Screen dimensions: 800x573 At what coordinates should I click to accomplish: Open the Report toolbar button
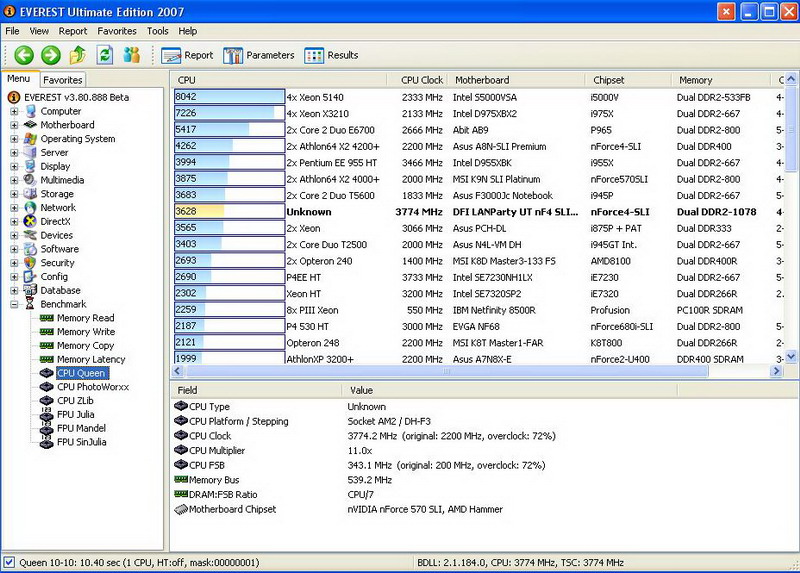pyautogui.click(x=187, y=55)
